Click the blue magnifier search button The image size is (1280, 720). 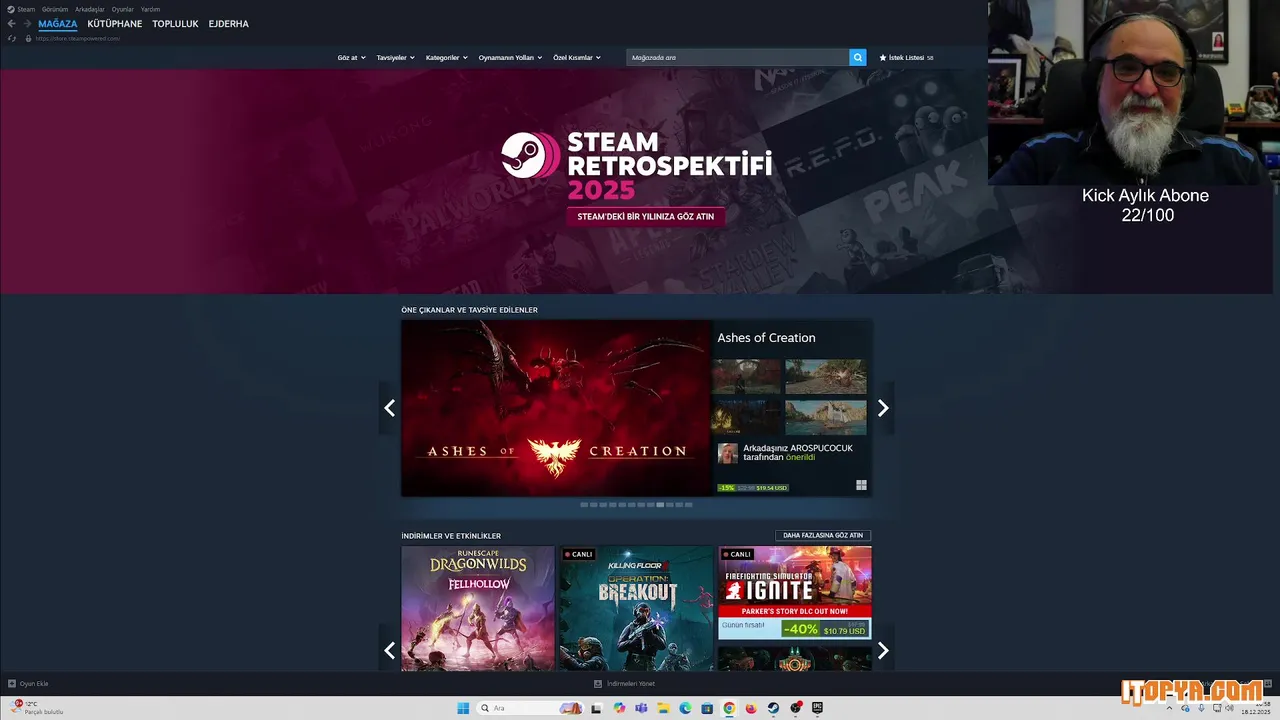point(858,57)
